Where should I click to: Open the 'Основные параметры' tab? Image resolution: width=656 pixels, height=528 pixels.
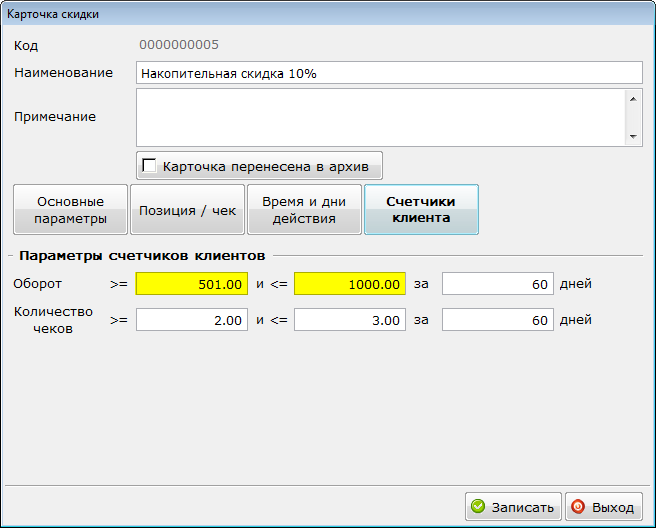70,210
